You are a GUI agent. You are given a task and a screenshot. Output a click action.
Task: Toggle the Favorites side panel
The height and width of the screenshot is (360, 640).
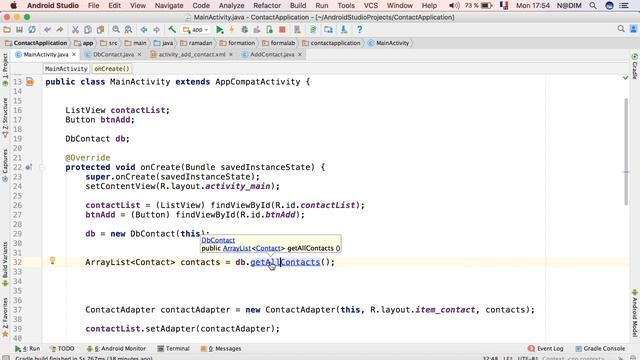click(5, 318)
